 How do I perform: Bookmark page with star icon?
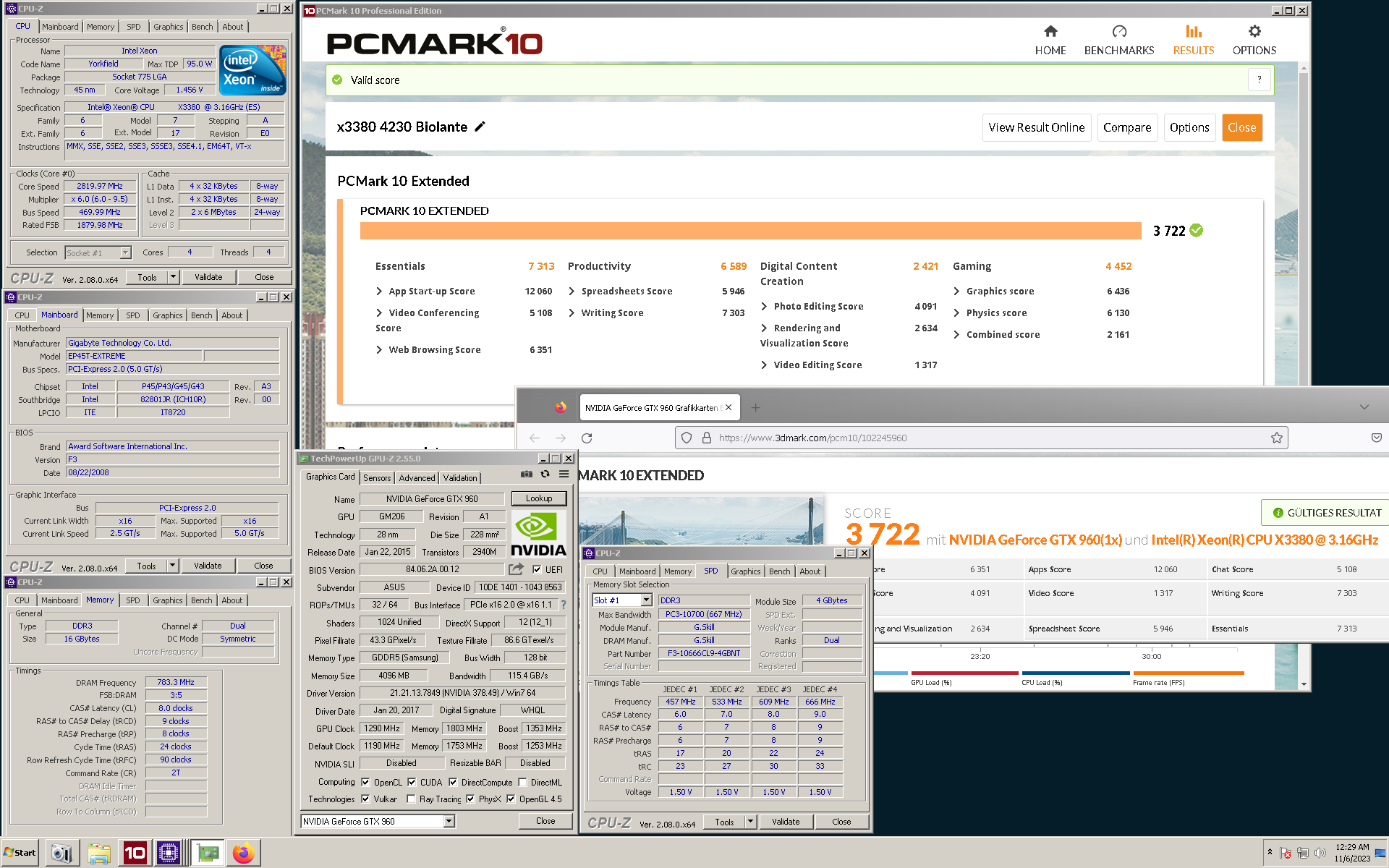1276,438
